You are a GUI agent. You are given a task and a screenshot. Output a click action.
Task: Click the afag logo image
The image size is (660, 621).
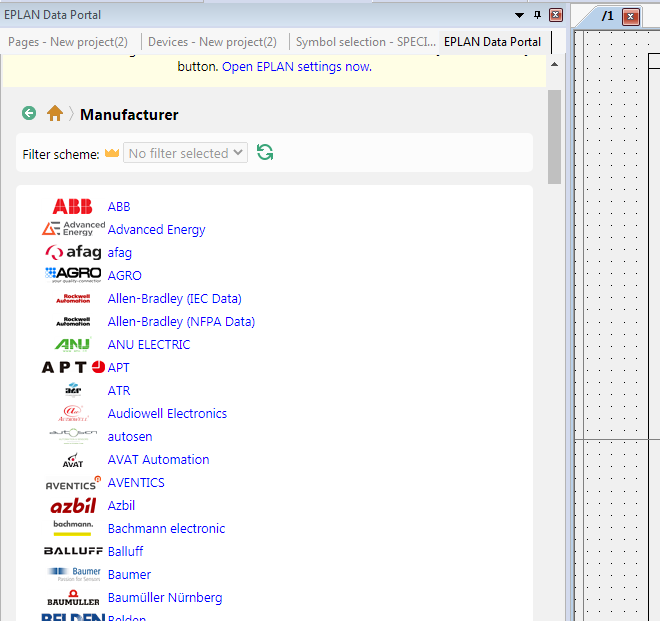(73, 253)
